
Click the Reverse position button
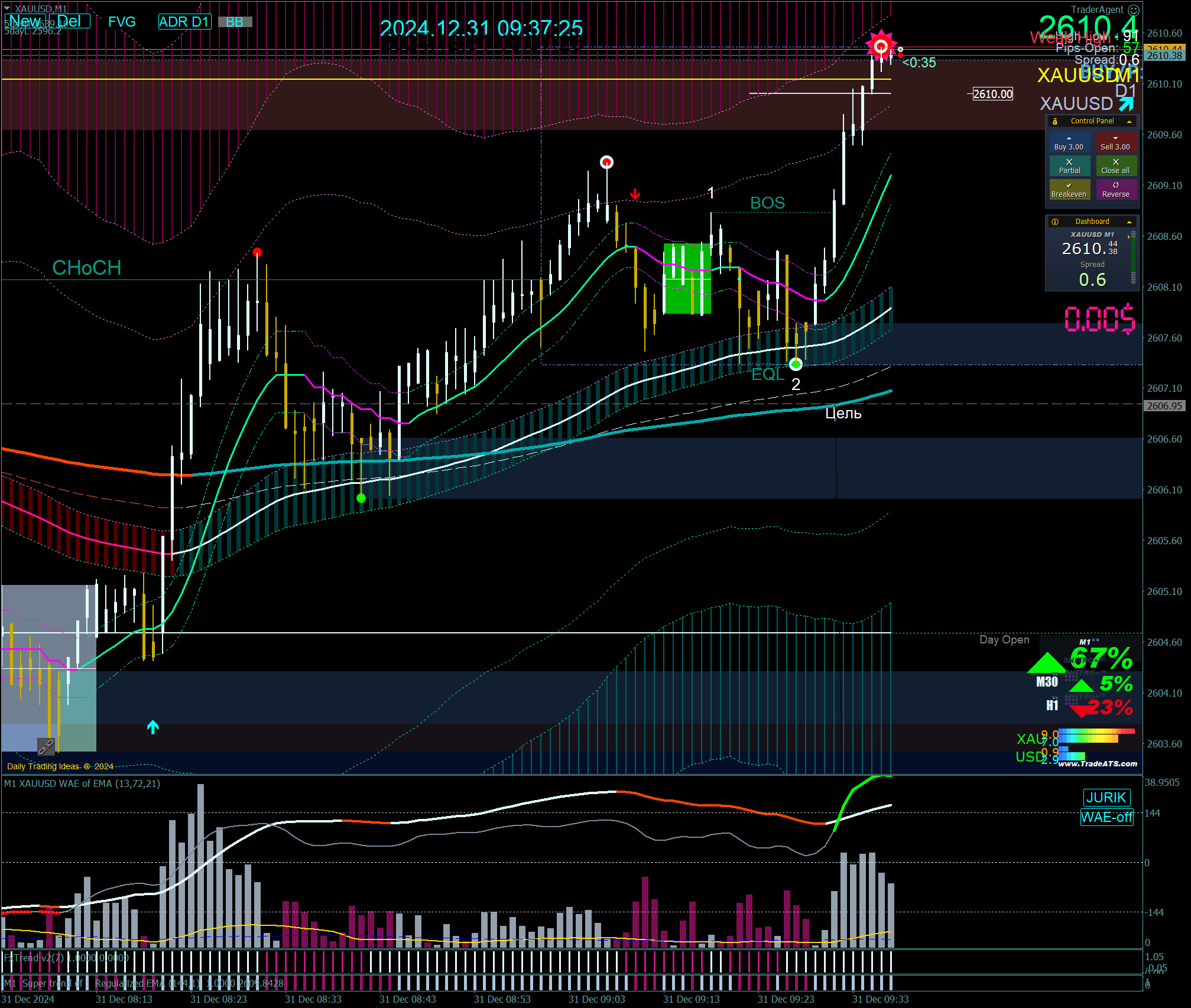coord(1115,190)
